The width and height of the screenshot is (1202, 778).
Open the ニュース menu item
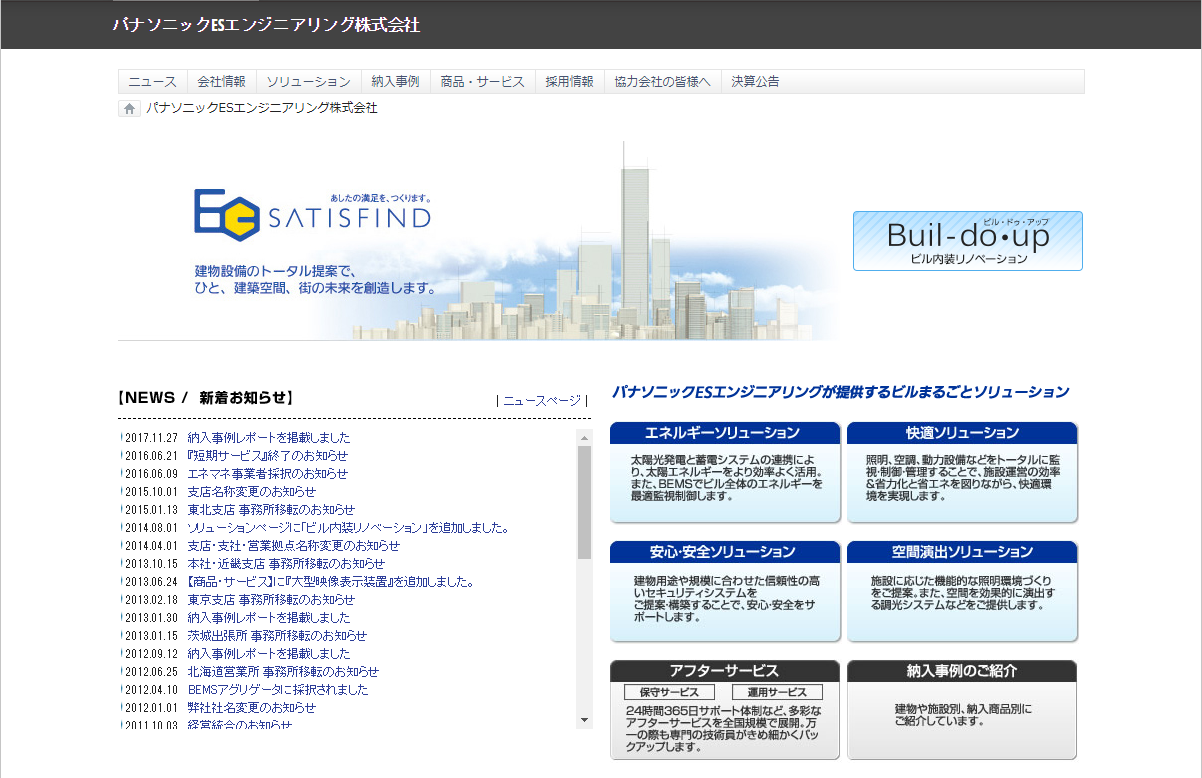[152, 82]
